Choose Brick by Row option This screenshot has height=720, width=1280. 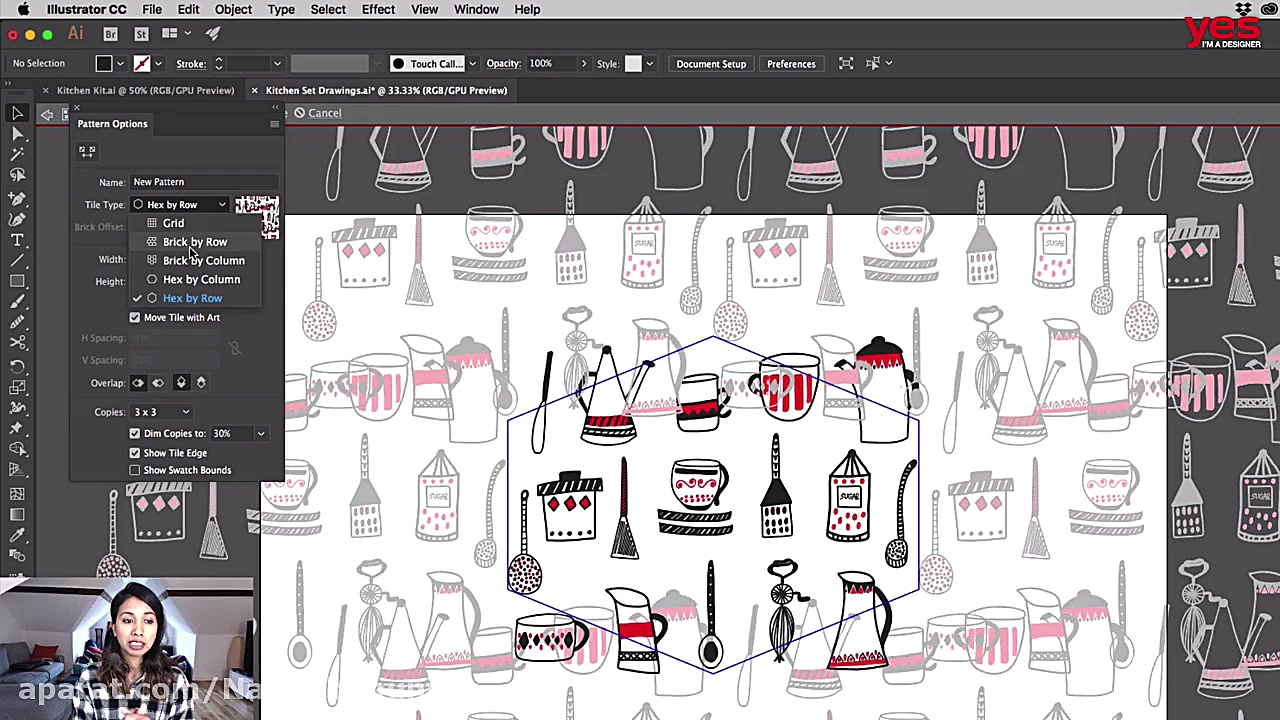pyautogui.click(x=195, y=242)
